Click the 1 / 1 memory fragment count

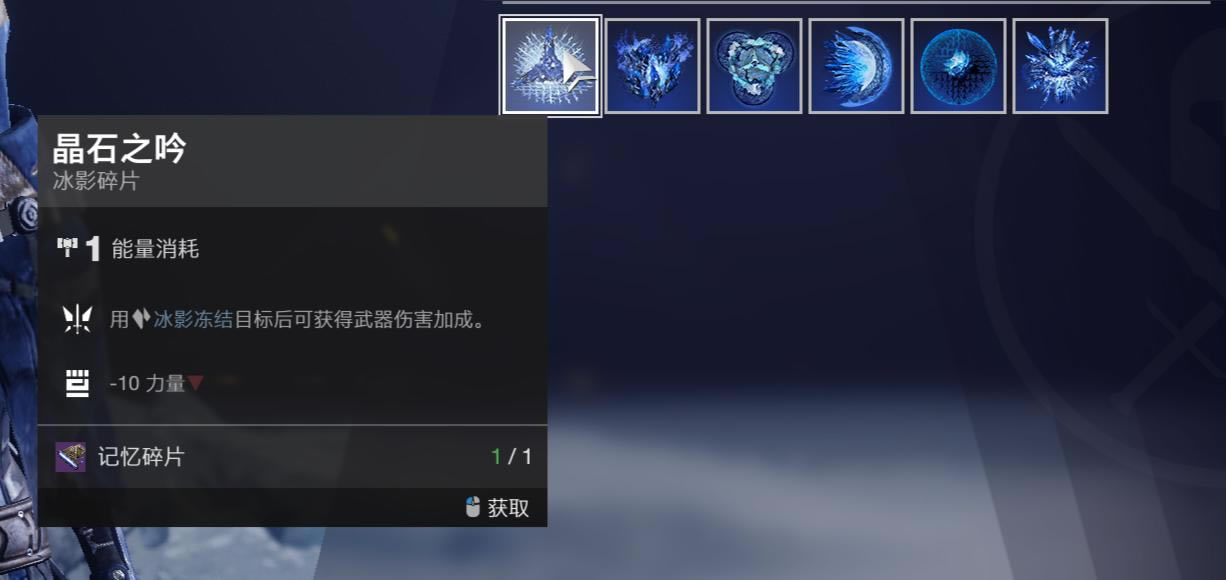[x=512, y=457]
